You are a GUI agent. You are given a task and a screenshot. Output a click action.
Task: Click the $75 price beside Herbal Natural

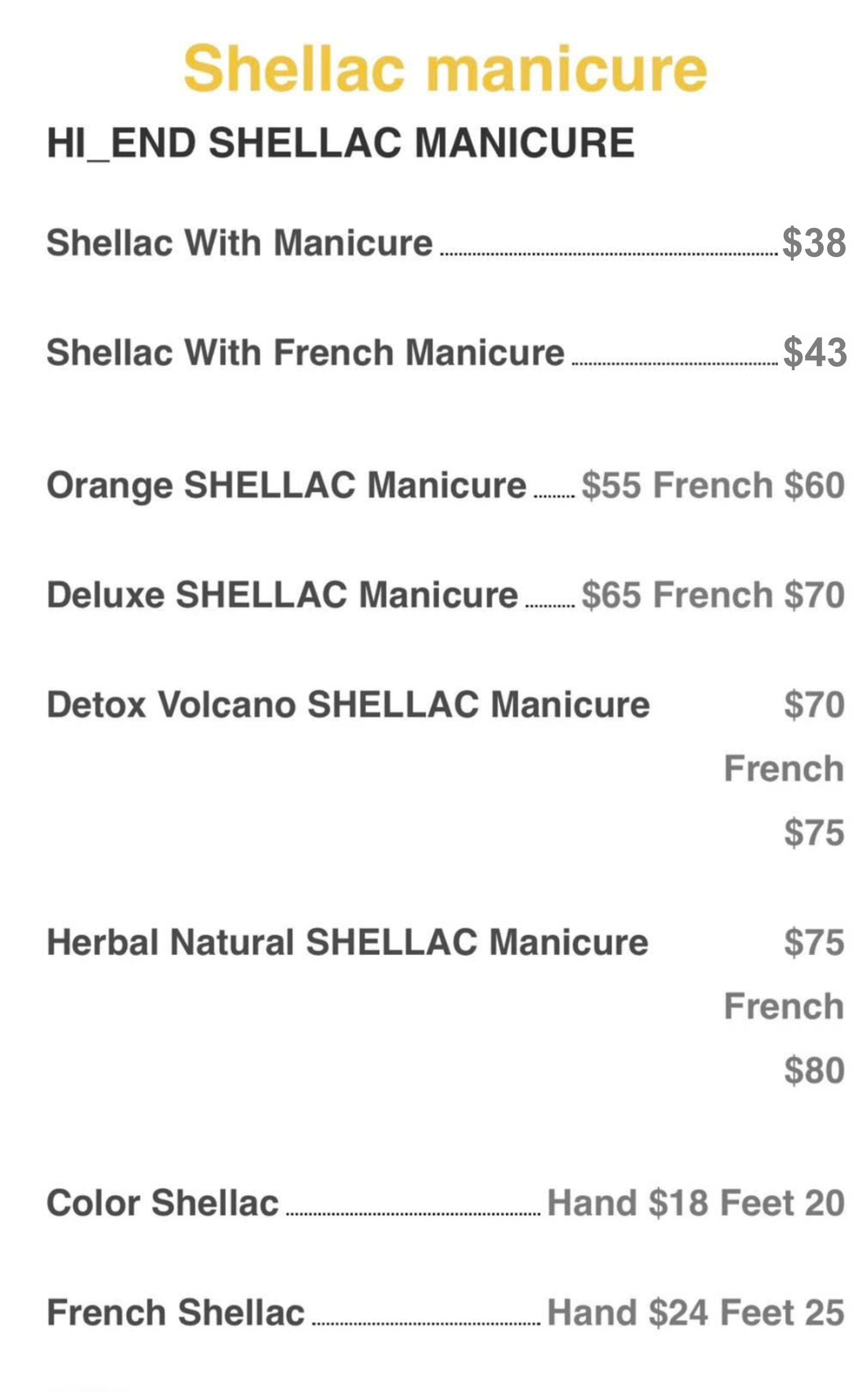point(814,943)
